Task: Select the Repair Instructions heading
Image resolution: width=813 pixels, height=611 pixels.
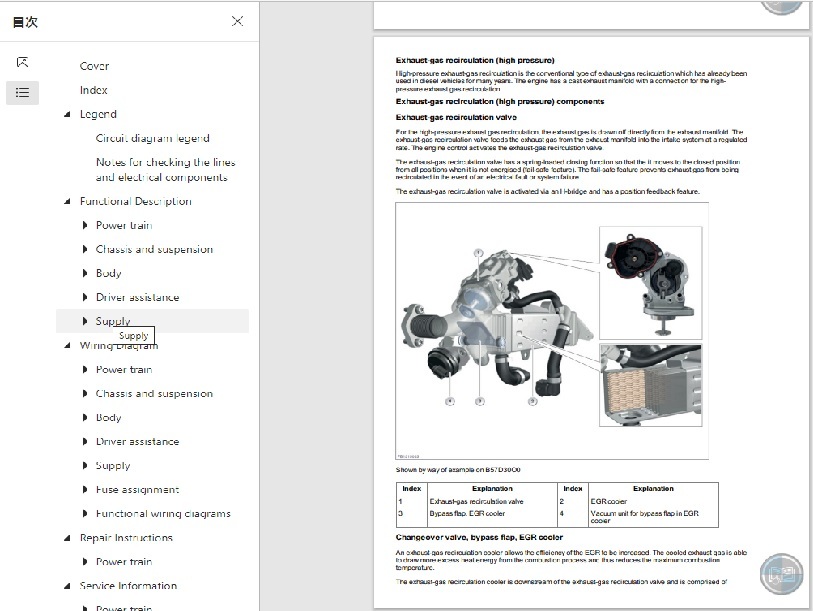Action: (126, 538)
